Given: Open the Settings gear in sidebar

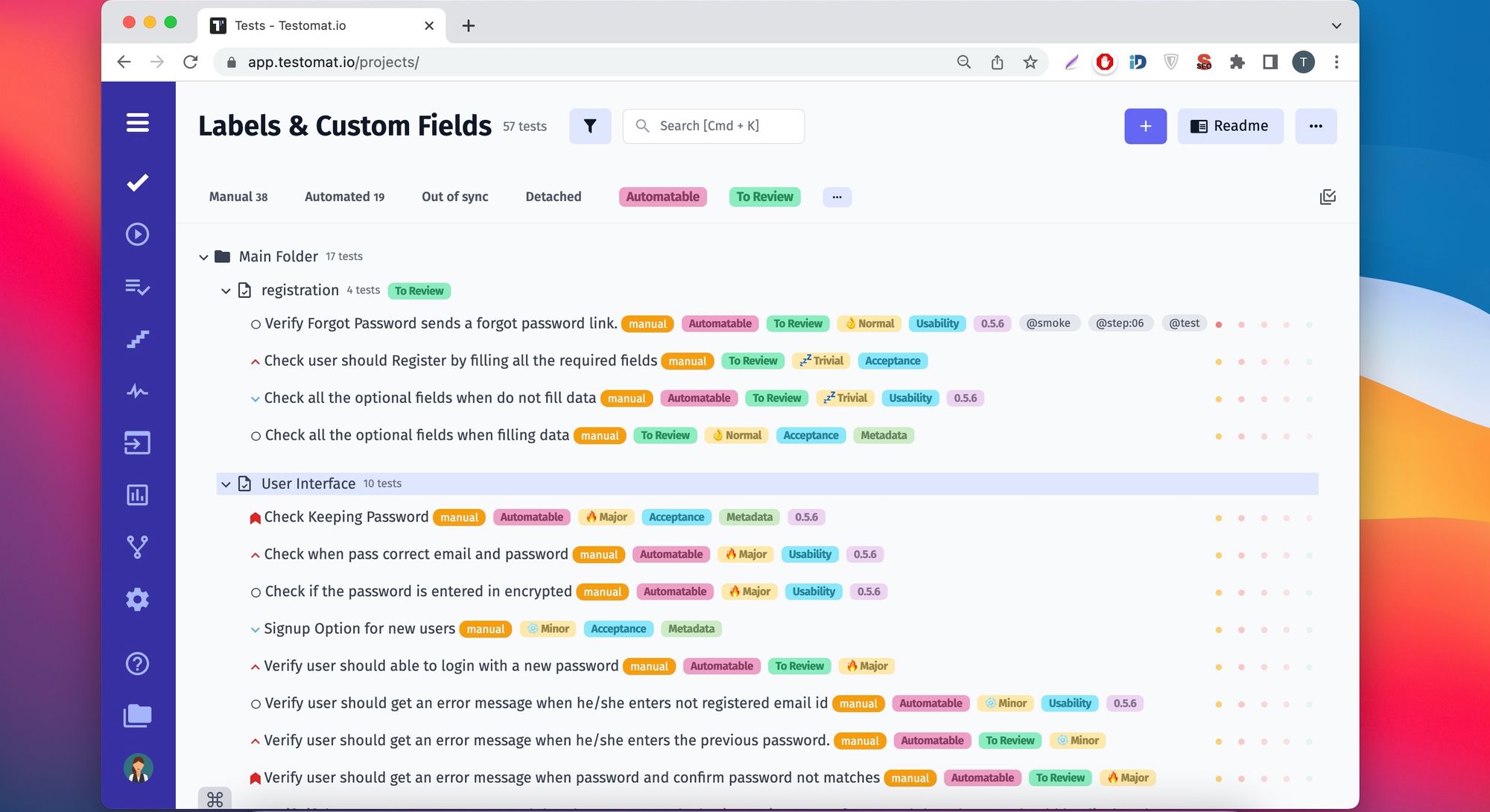Looking at the screenshot, I should tap(138, 599).
